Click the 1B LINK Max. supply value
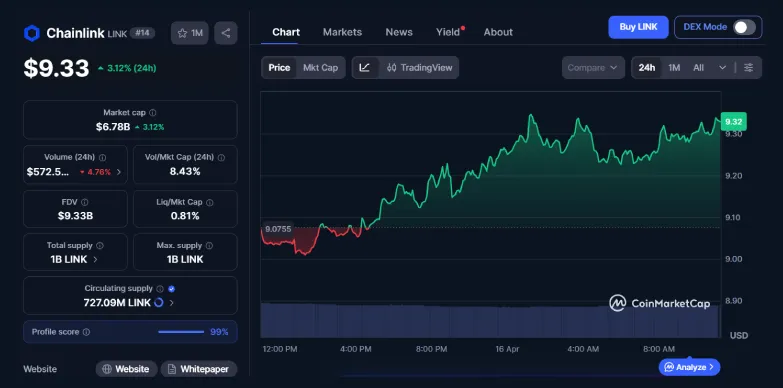The height and width of the screenshot is (388, 783). click(x=185, y=260)
